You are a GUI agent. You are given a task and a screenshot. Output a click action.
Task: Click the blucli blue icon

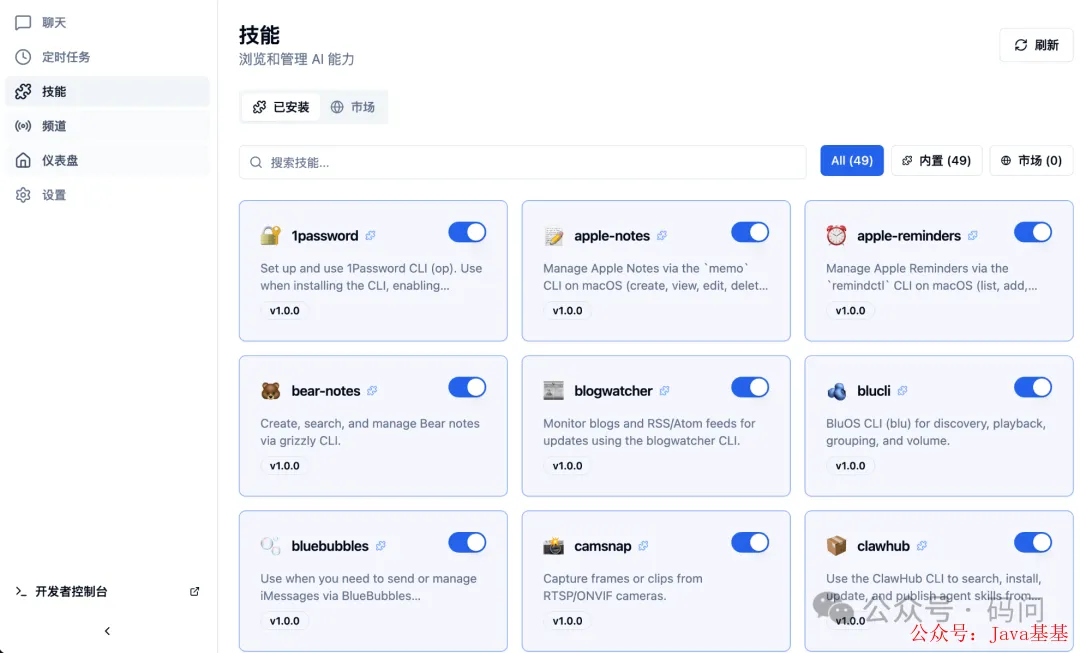pyautogui.click(x=836, y=391)
